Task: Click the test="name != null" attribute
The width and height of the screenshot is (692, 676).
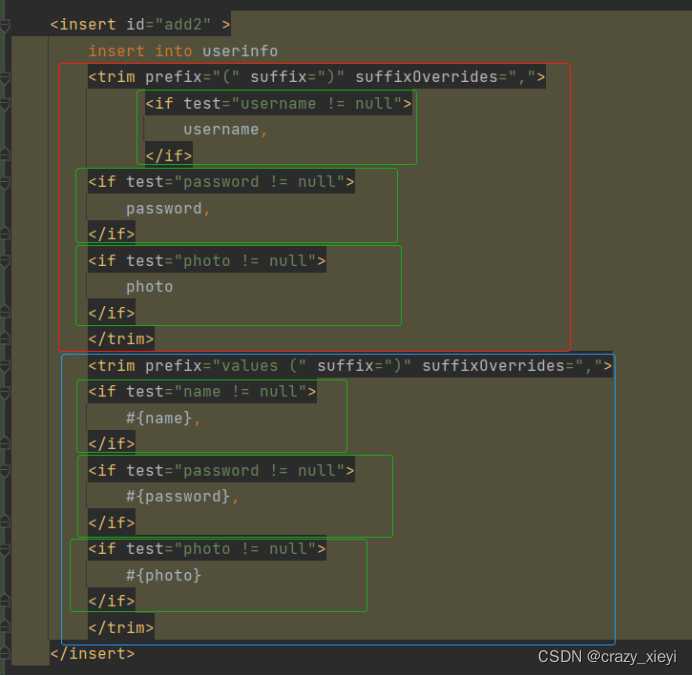Action: coord(216,391)
